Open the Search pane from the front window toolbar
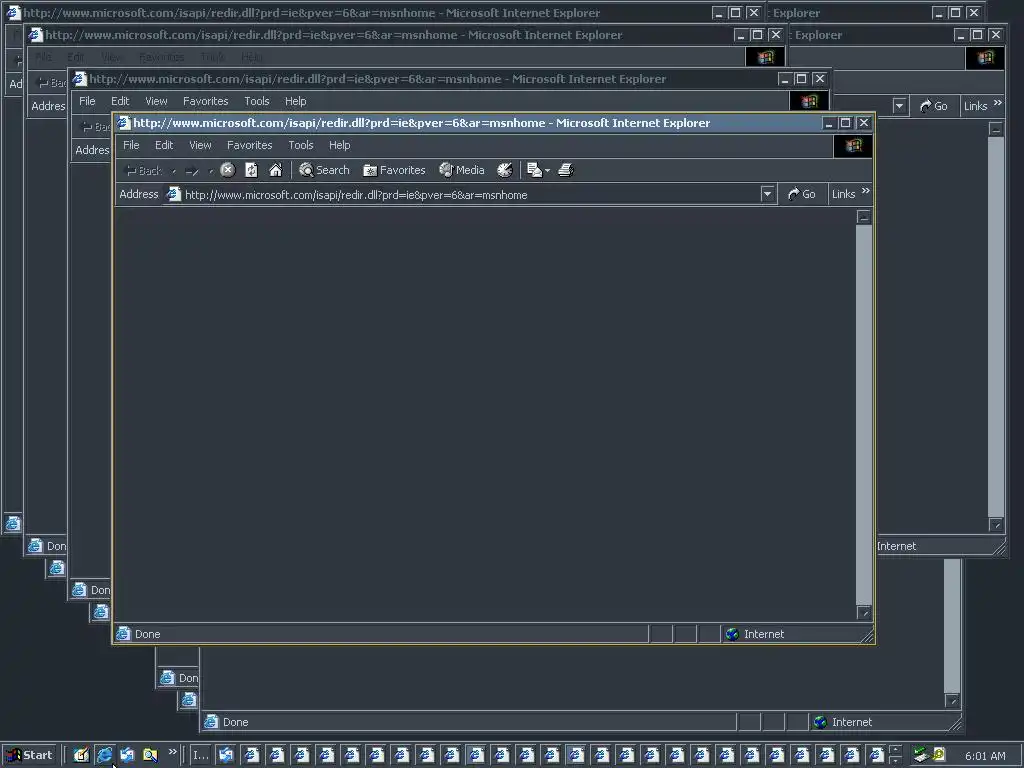Viewport: 1024px width, 768px height. (x=324, y=170)
